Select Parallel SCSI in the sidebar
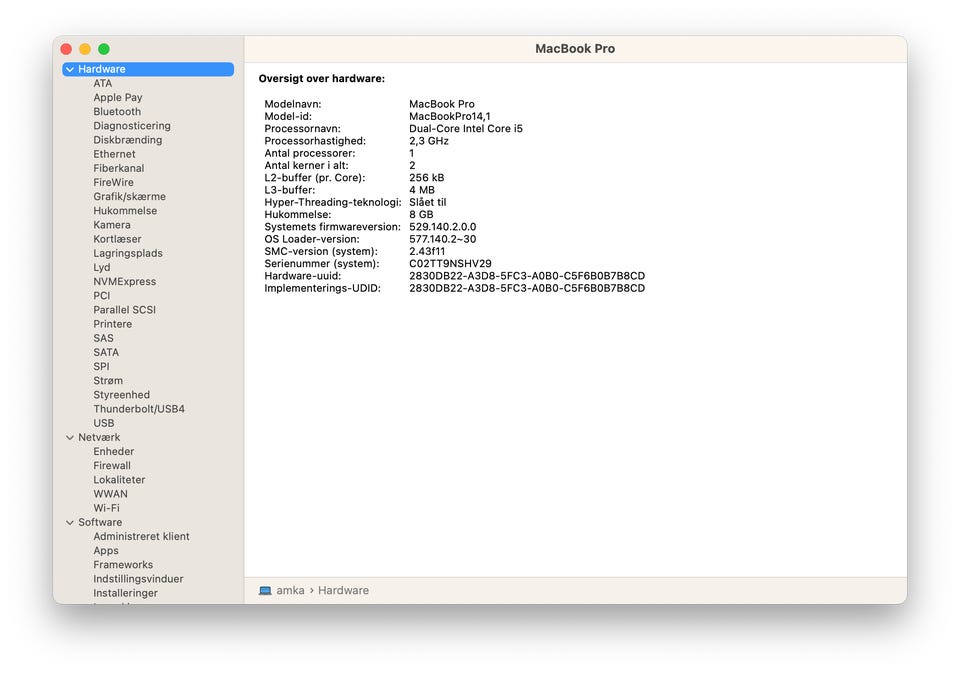Image resolution: width=960 pixels, height=674 pixels. tap(124, 310)
